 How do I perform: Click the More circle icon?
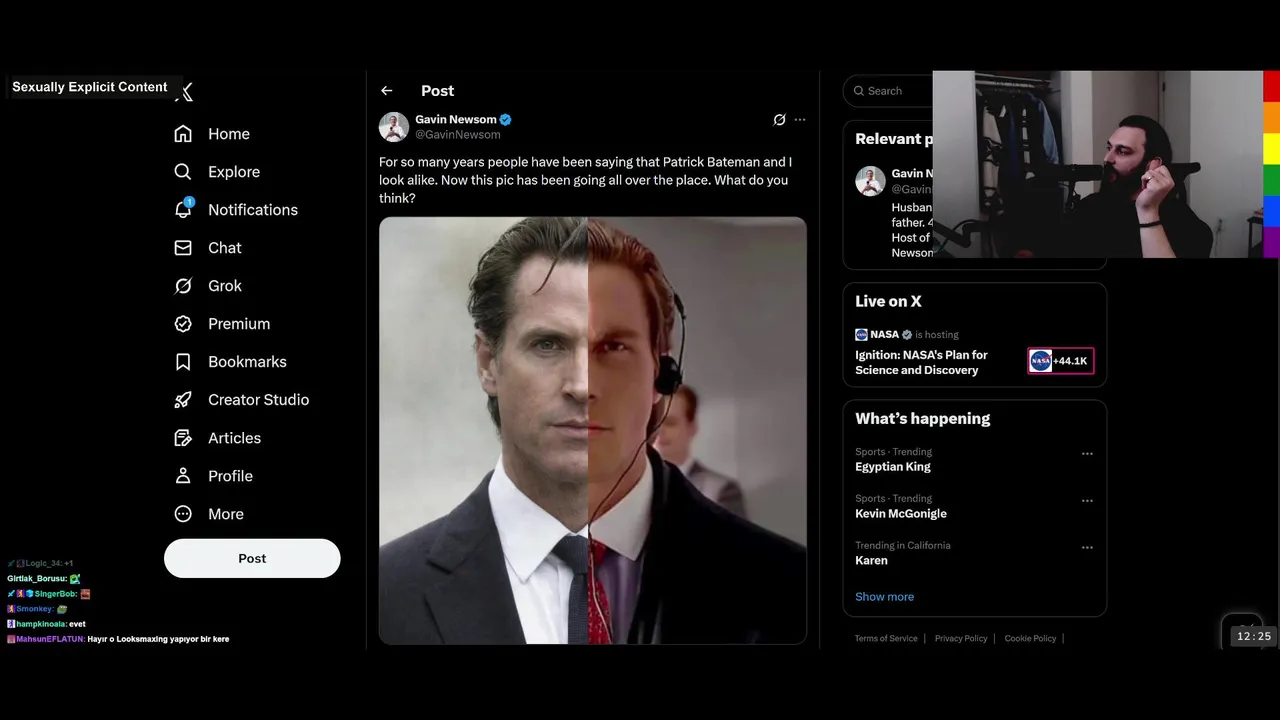[183, 514]
